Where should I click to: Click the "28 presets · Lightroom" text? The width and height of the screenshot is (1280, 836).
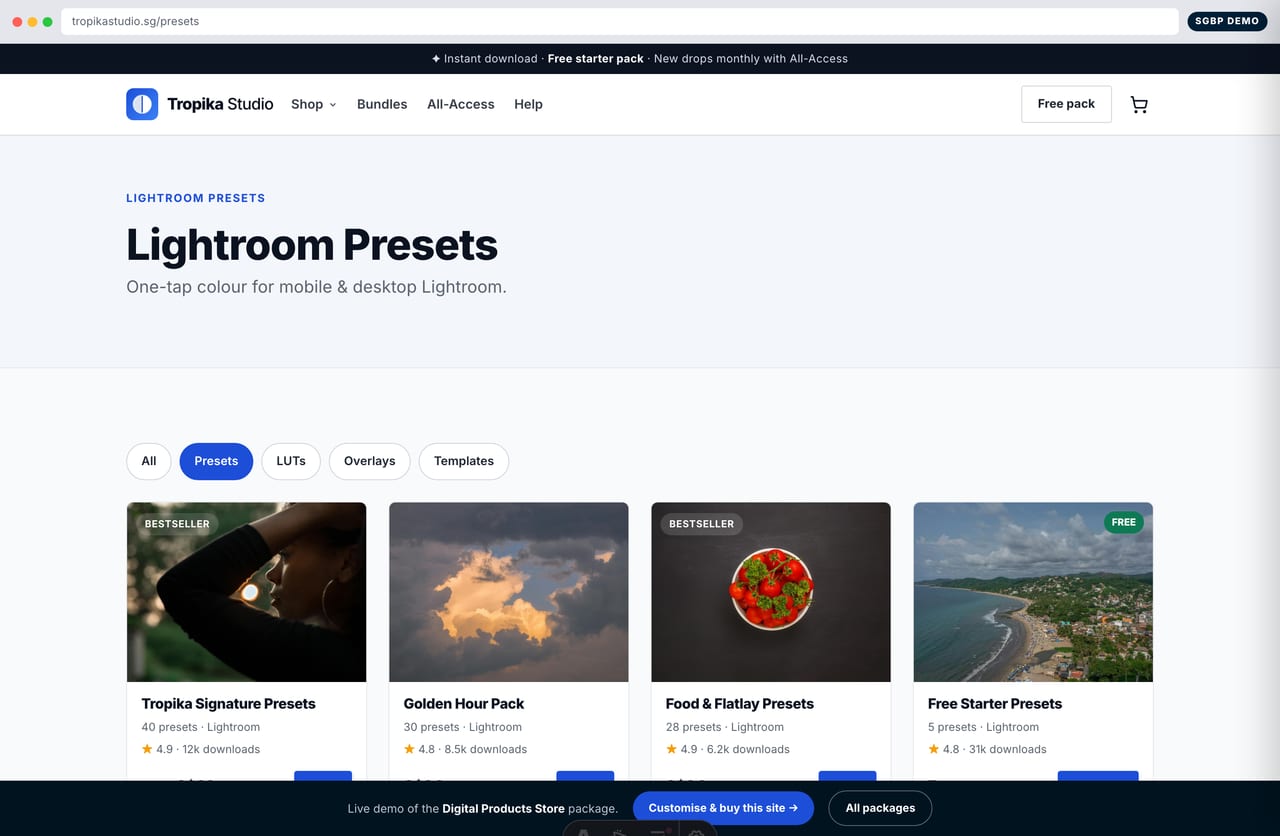[725, 727]
